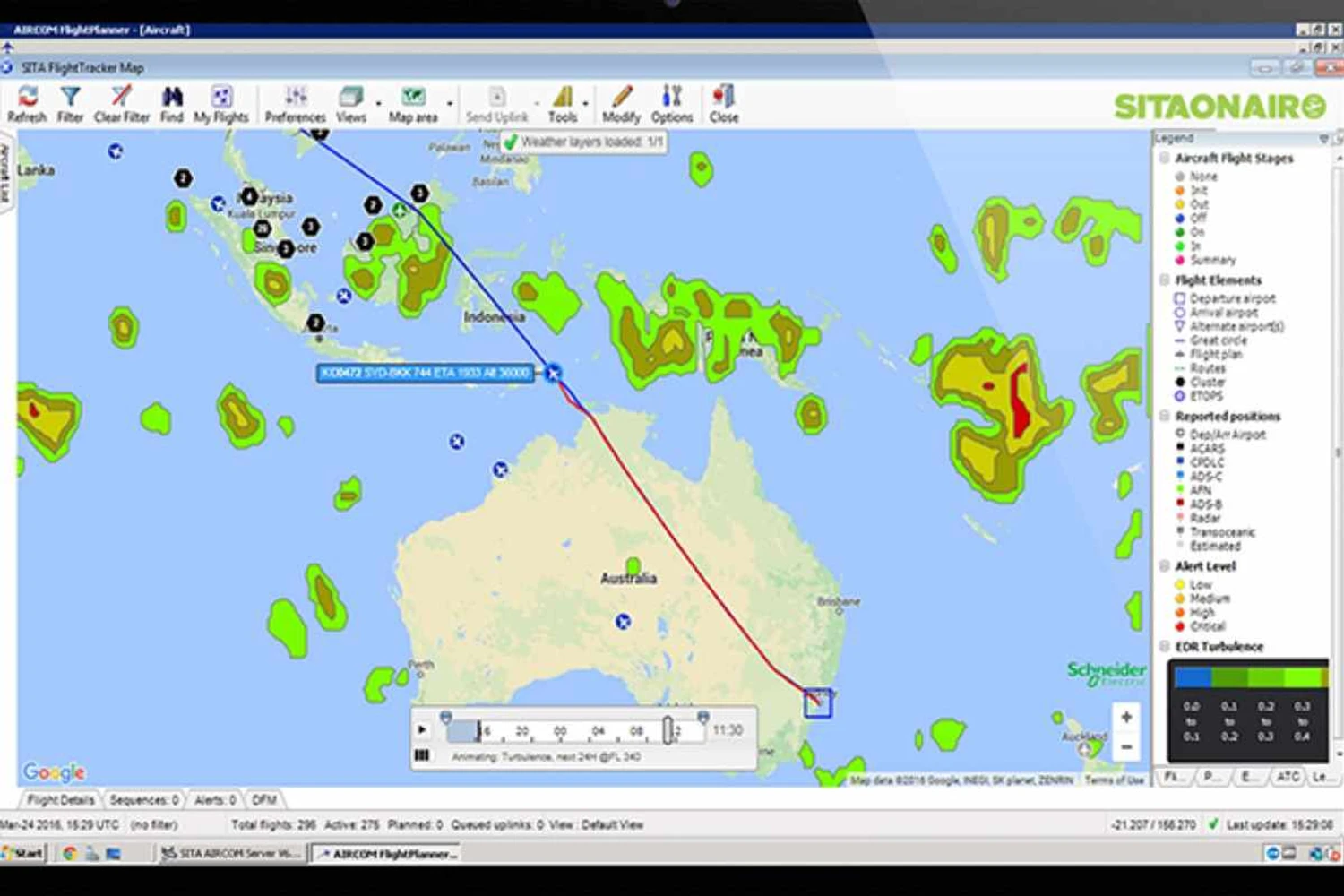Screen dimensions: 1344x896
Task: Click the Send Uplink toolbar icon
Action: coord(497,104)
